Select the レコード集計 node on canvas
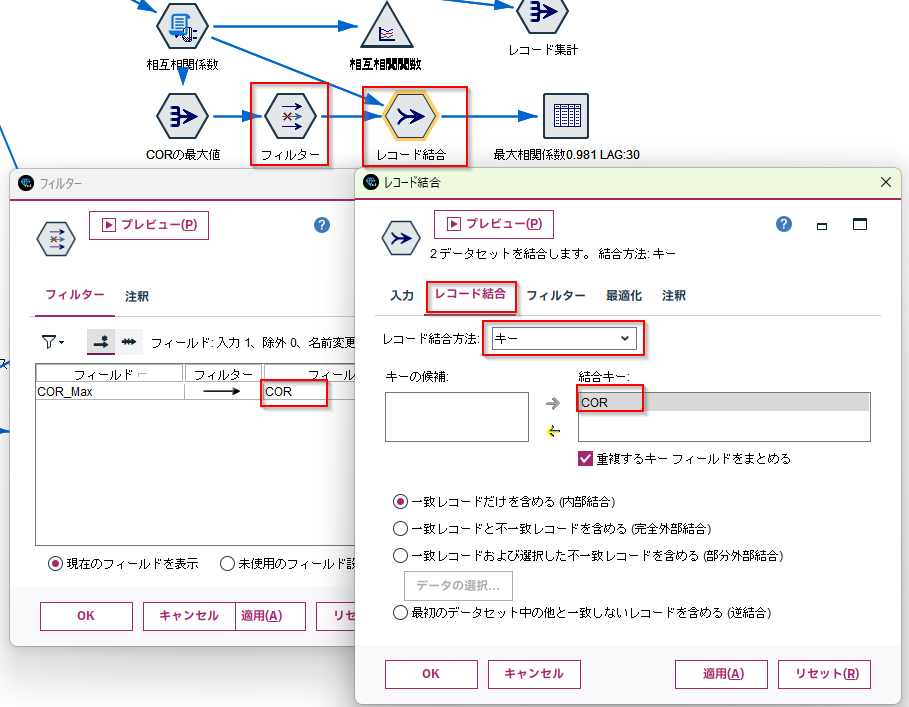Screen dimensions: 909x707 (542, 14)
